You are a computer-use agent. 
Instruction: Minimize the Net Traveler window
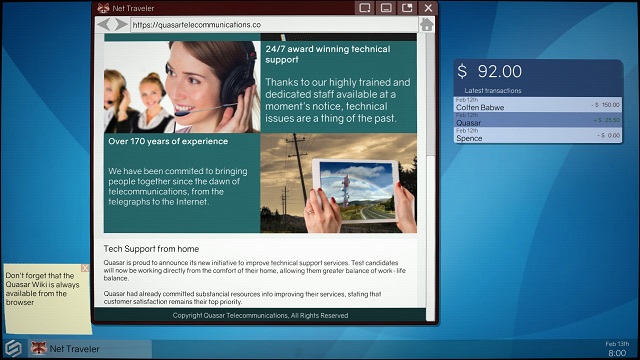click(386, 8)
